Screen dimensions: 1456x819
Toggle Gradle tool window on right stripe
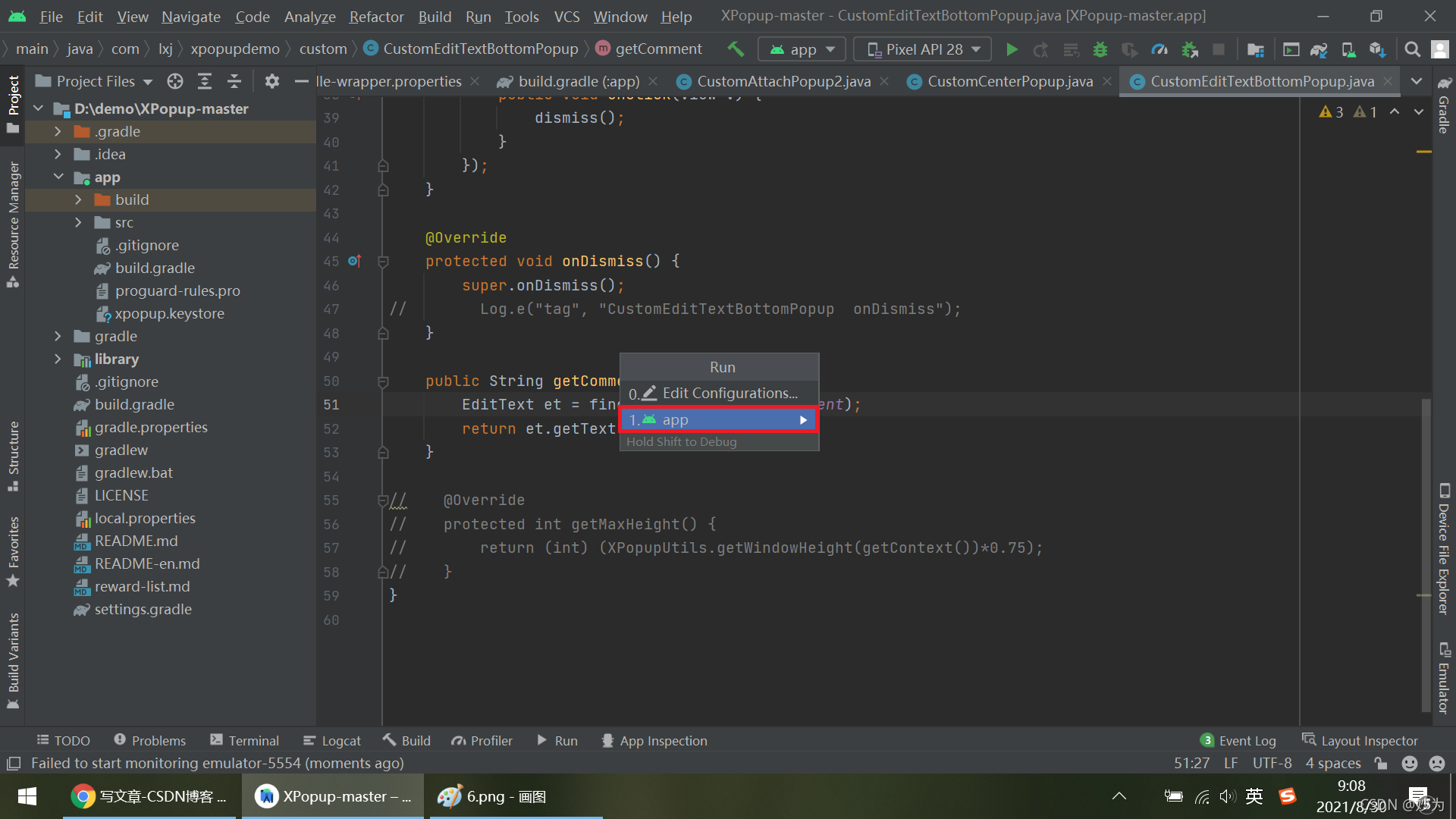pyautogui.click(x=1444, y=105)
